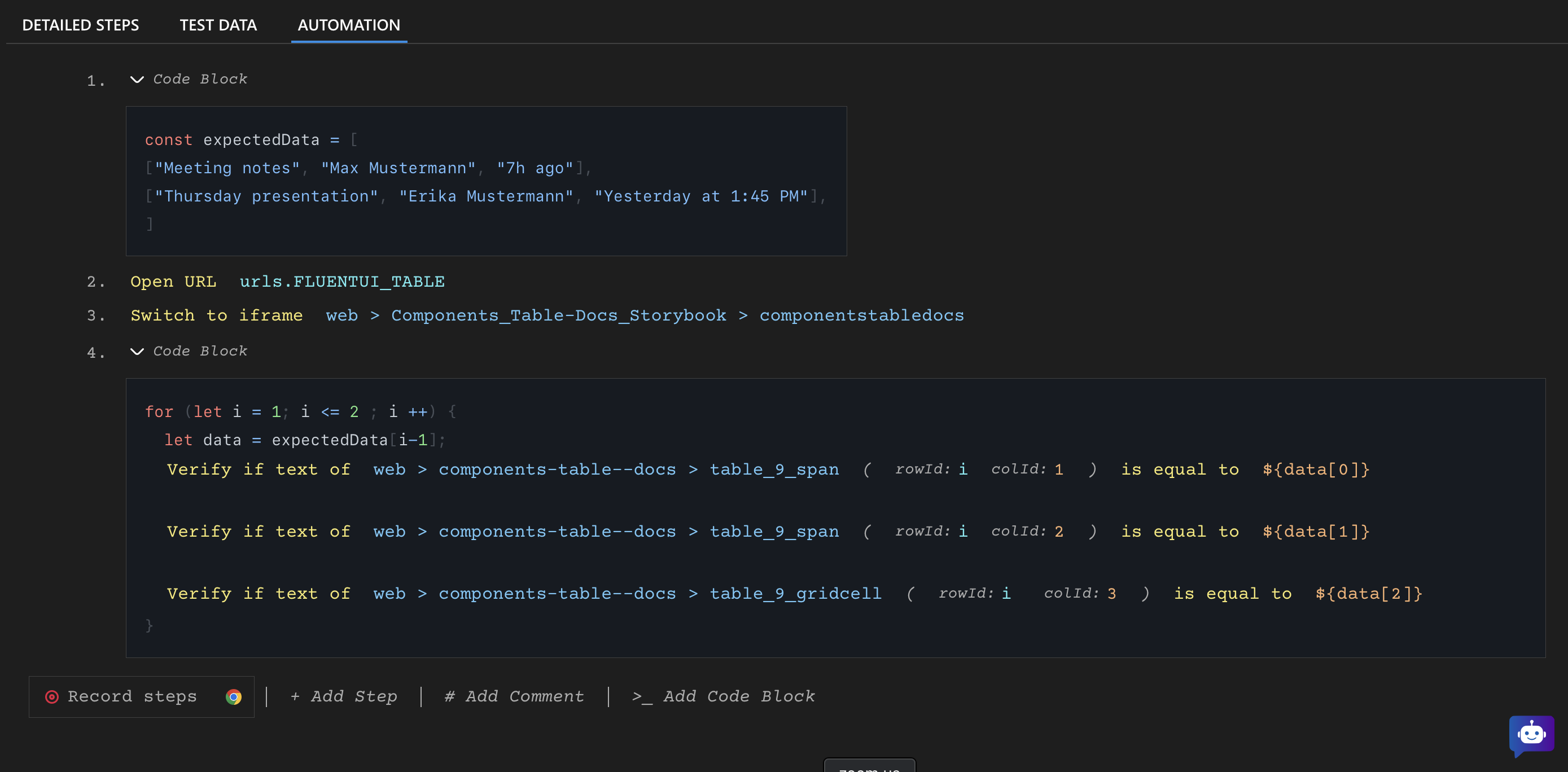Image resolution: width=1568 pixels, height=772 pixels.
Task: Click urls.FLUENTUI_TABLE parameter
Action: [341, 282]
